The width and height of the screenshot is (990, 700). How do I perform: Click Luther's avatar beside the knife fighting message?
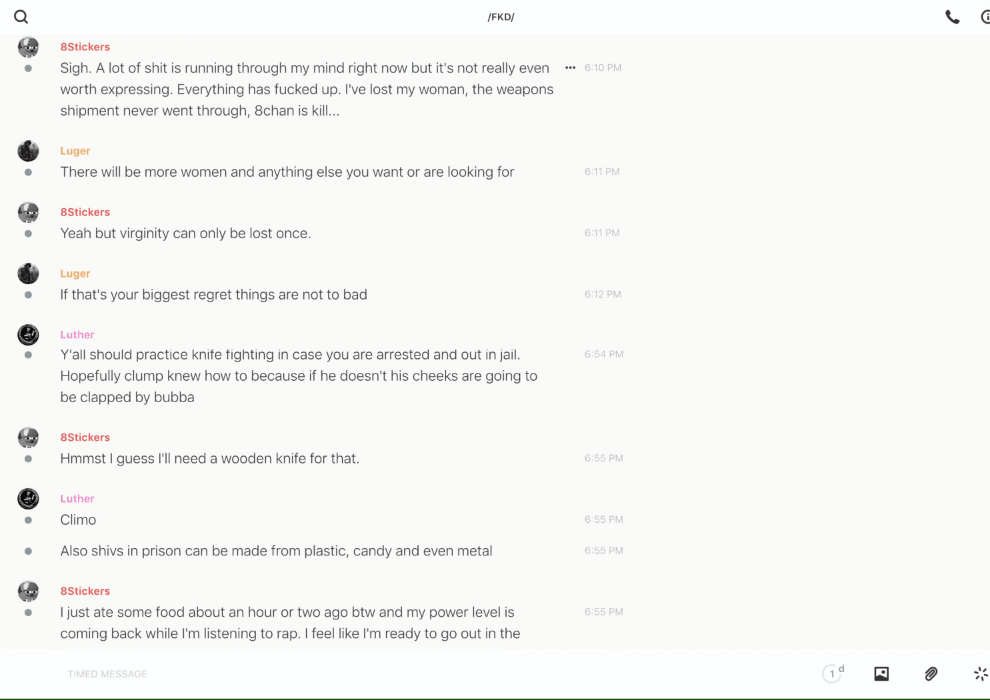point(28,335)
